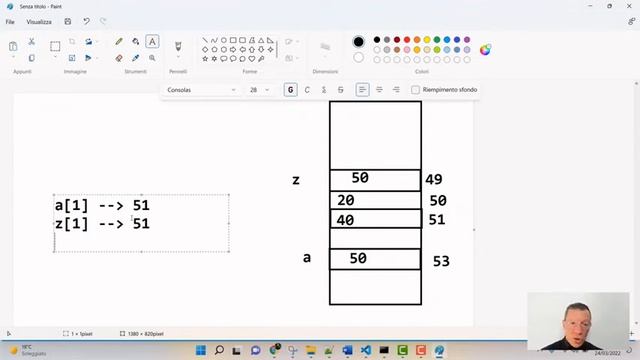Choose the right arrow shape

[233, 49]
